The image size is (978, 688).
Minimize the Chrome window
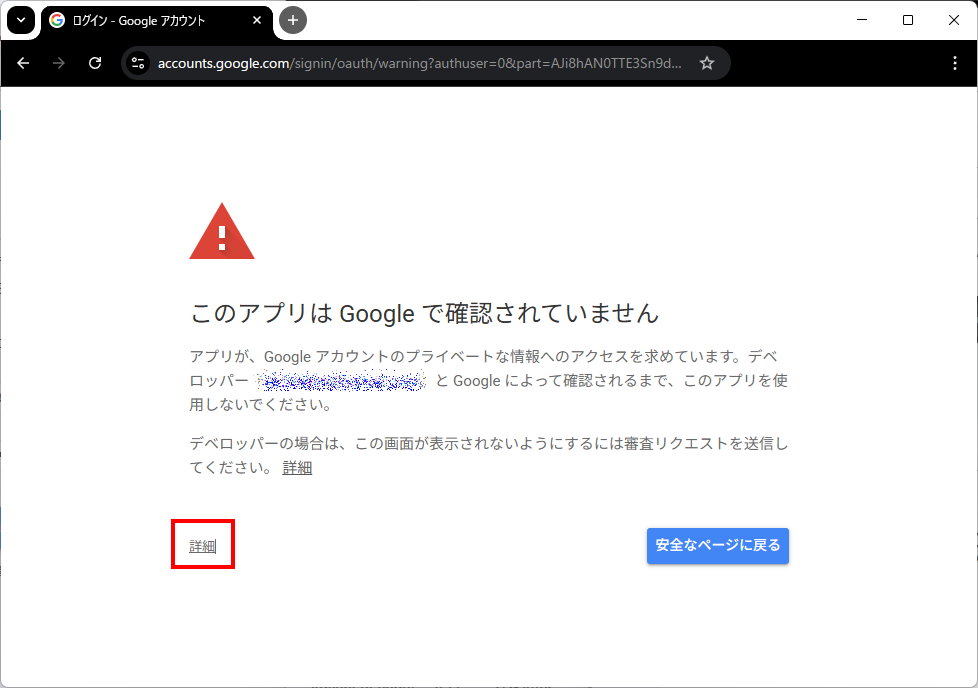click(x=862, y=20)
